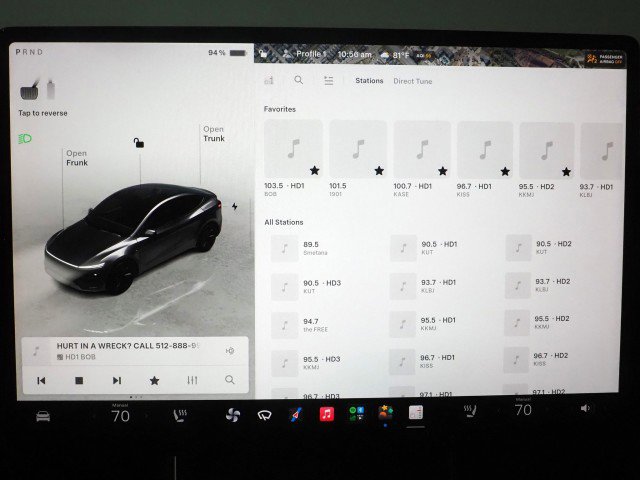Switch to the Stations tab
The height and width of the screenshot is (480, 640).
pos(369,81)
